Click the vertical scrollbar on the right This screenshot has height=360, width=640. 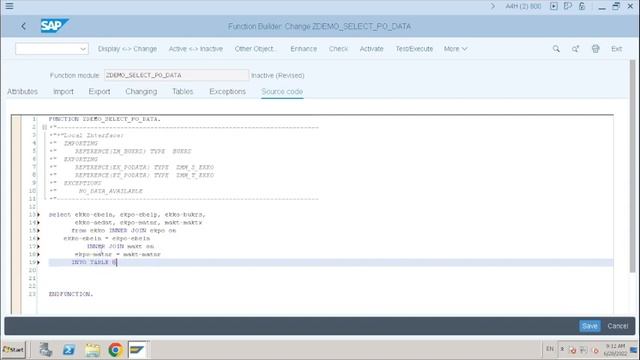click(632, 166)
